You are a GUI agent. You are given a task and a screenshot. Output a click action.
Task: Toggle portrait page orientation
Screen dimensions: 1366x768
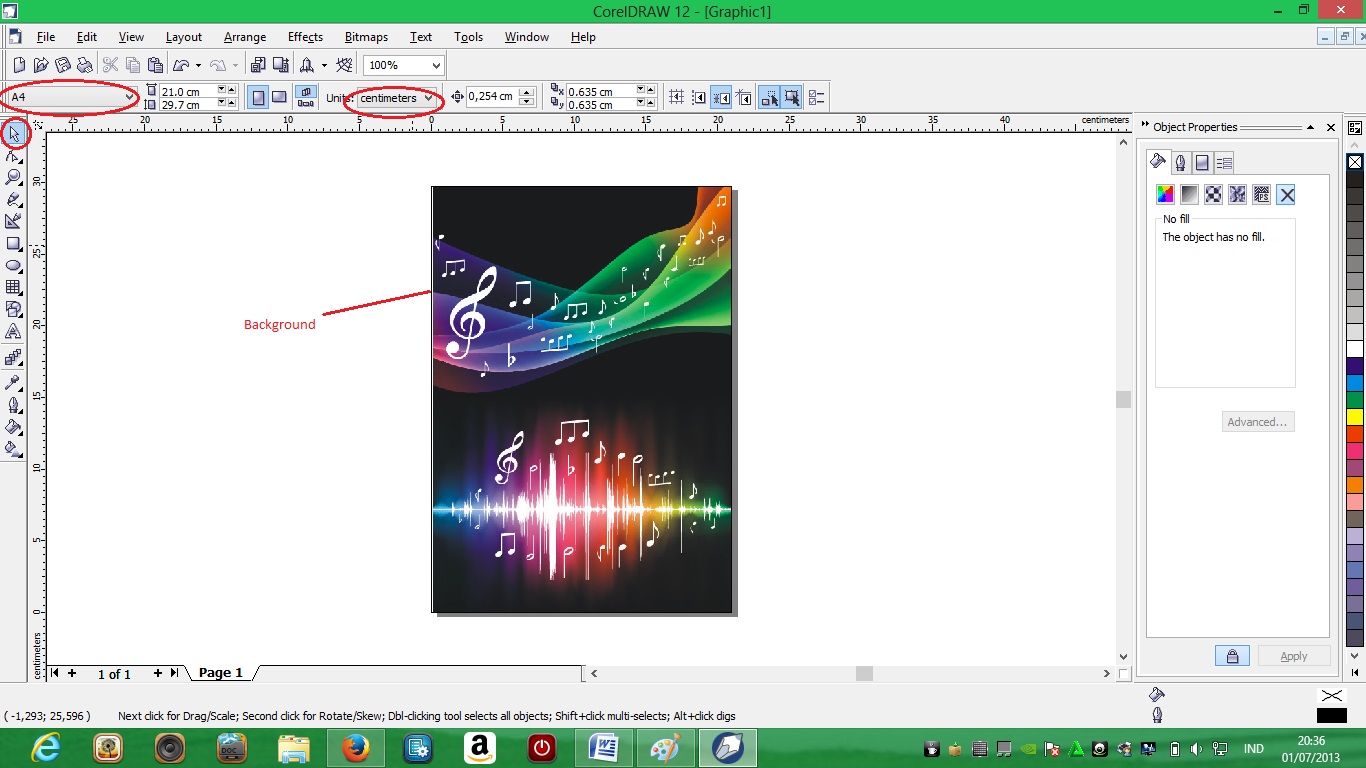click(258, 97)
